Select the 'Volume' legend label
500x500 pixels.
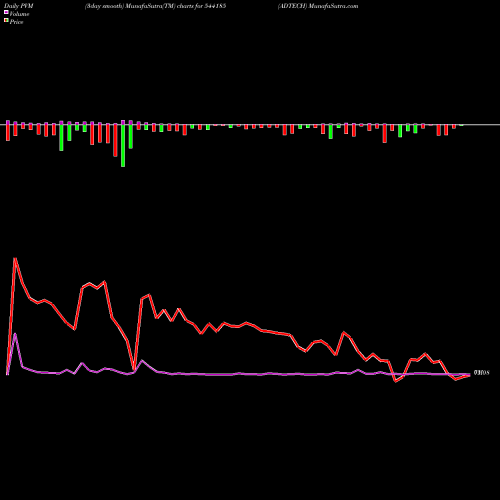pos(19,14)
